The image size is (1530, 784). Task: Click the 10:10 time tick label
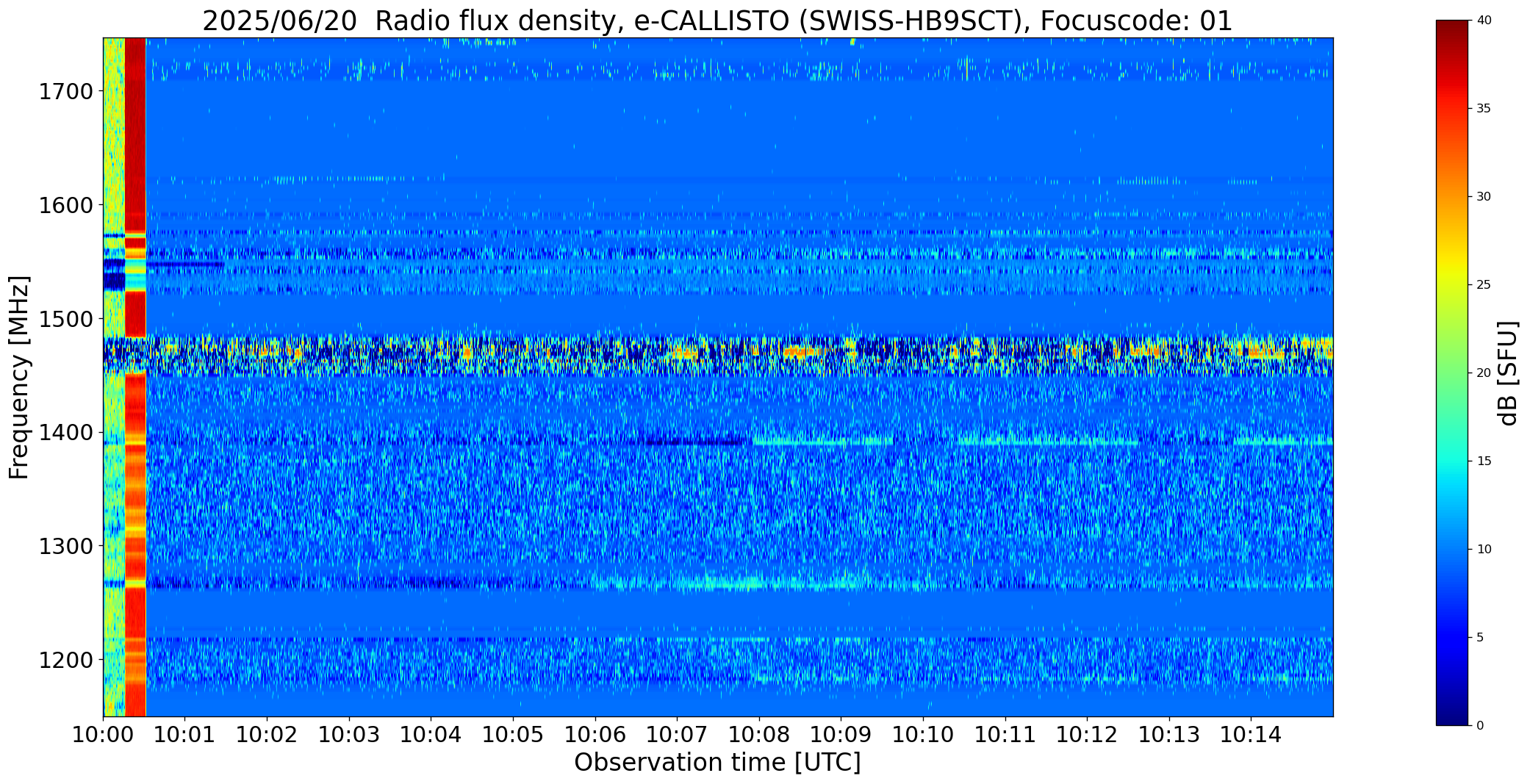pos(923,735)
